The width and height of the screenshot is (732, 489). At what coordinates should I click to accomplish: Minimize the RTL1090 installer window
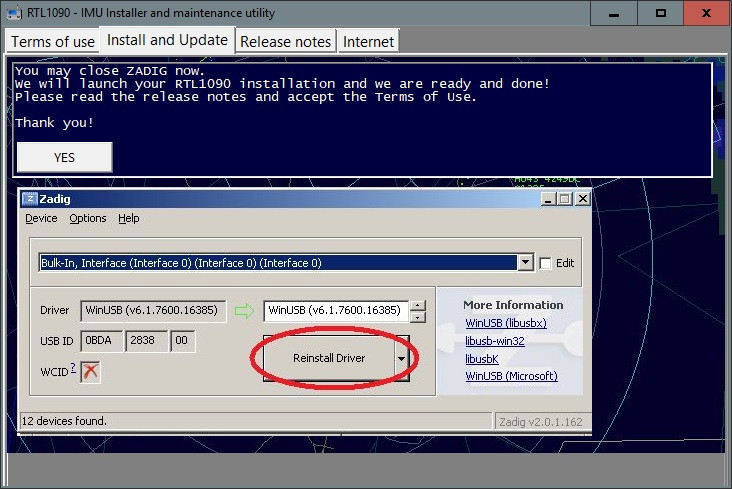click(x=614, y=13)
